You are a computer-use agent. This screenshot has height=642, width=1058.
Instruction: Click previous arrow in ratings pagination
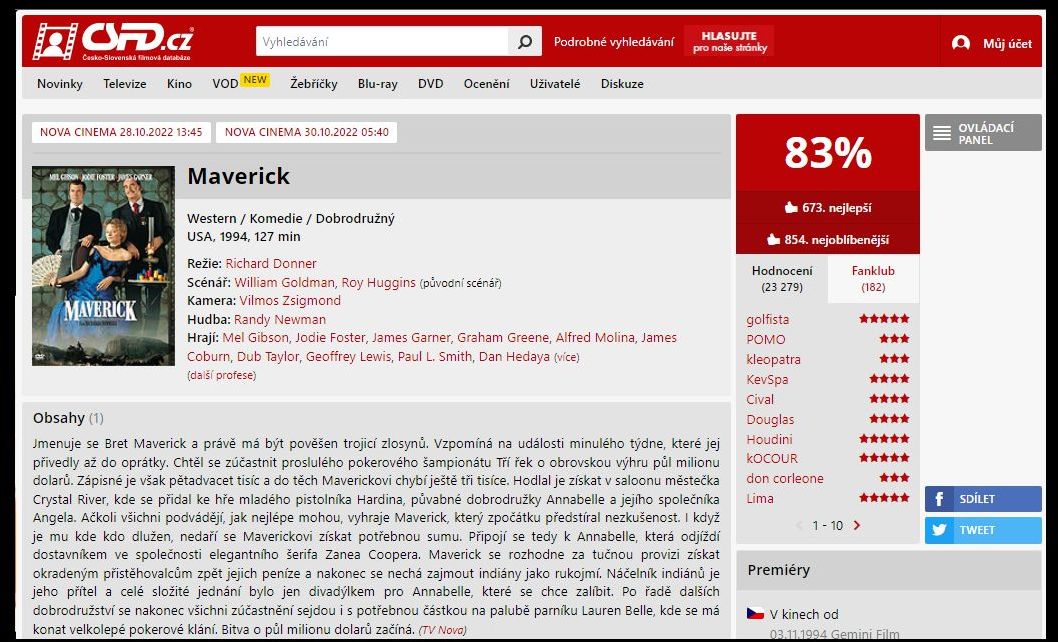point(800,525)
